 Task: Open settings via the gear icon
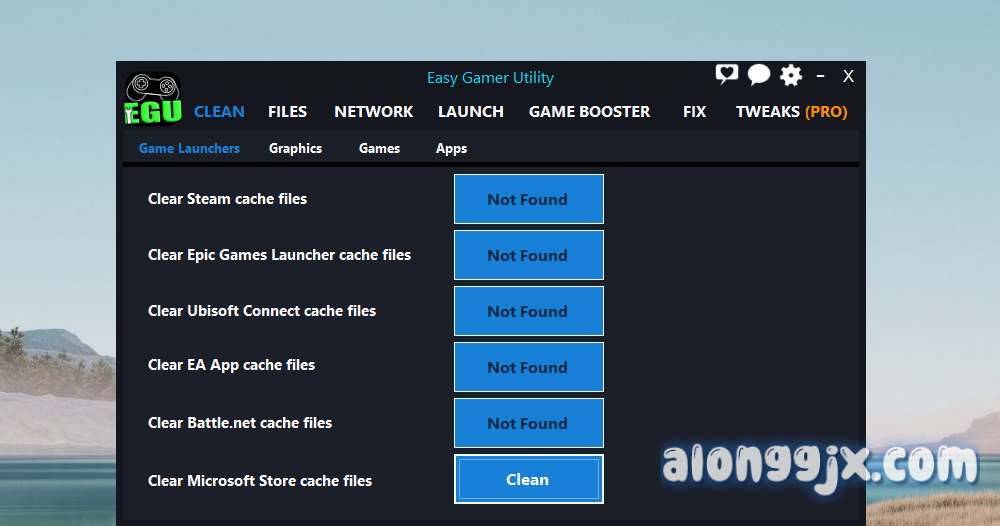point(791,75)
